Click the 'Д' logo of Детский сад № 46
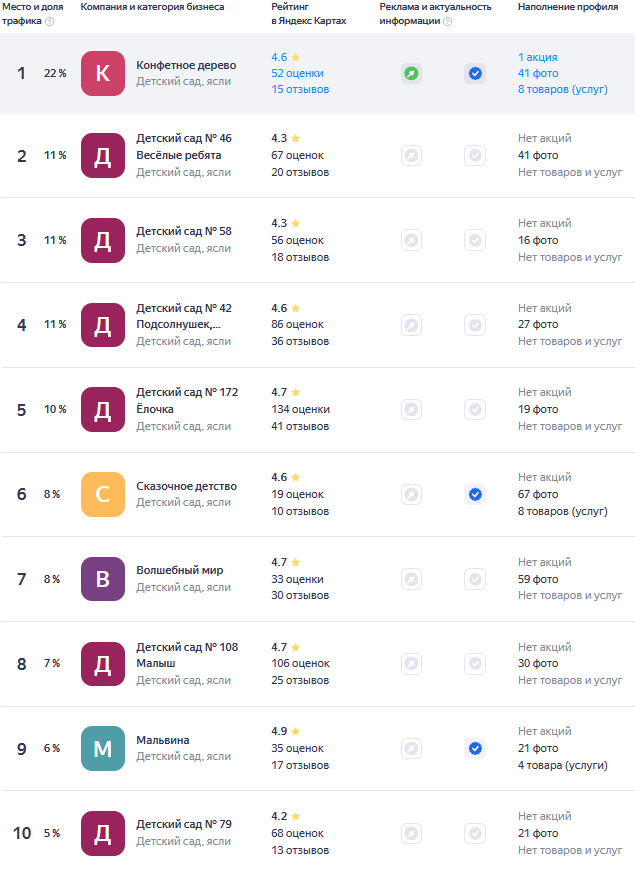The width and height of the screenshot is (635, 875). click(x=103, y=156)
